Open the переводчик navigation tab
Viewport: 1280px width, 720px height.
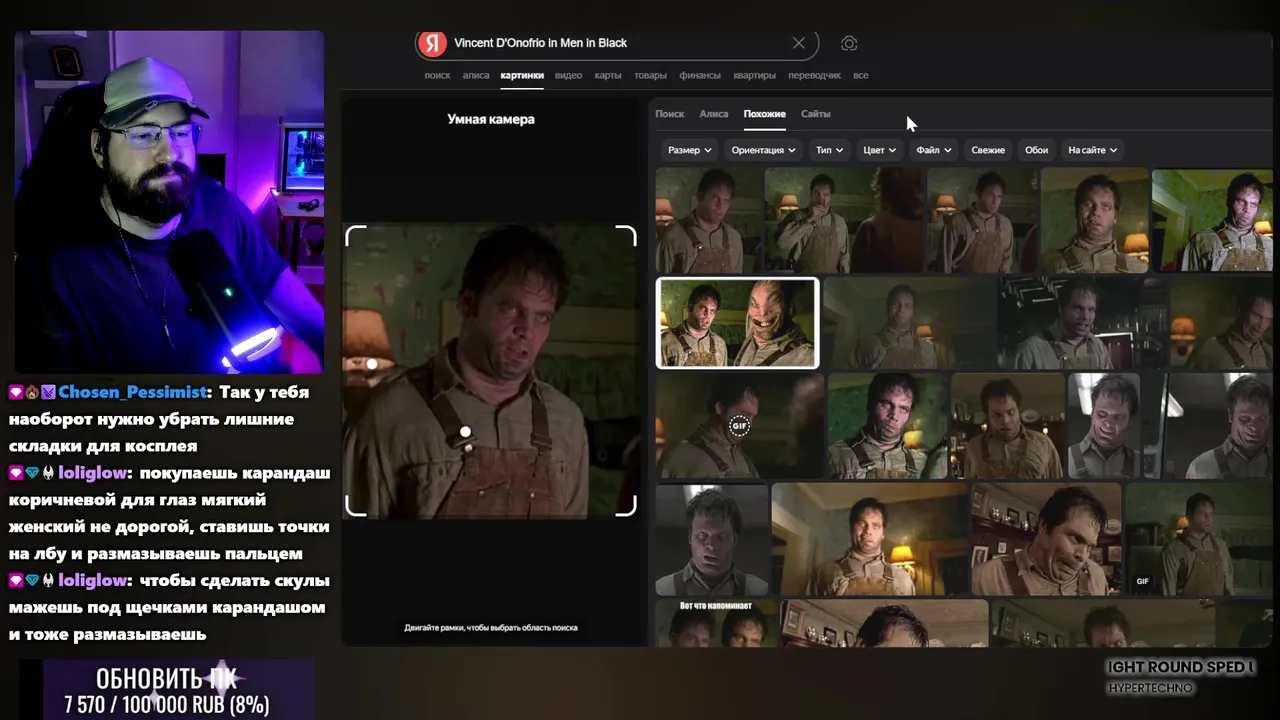coord(814,75)
